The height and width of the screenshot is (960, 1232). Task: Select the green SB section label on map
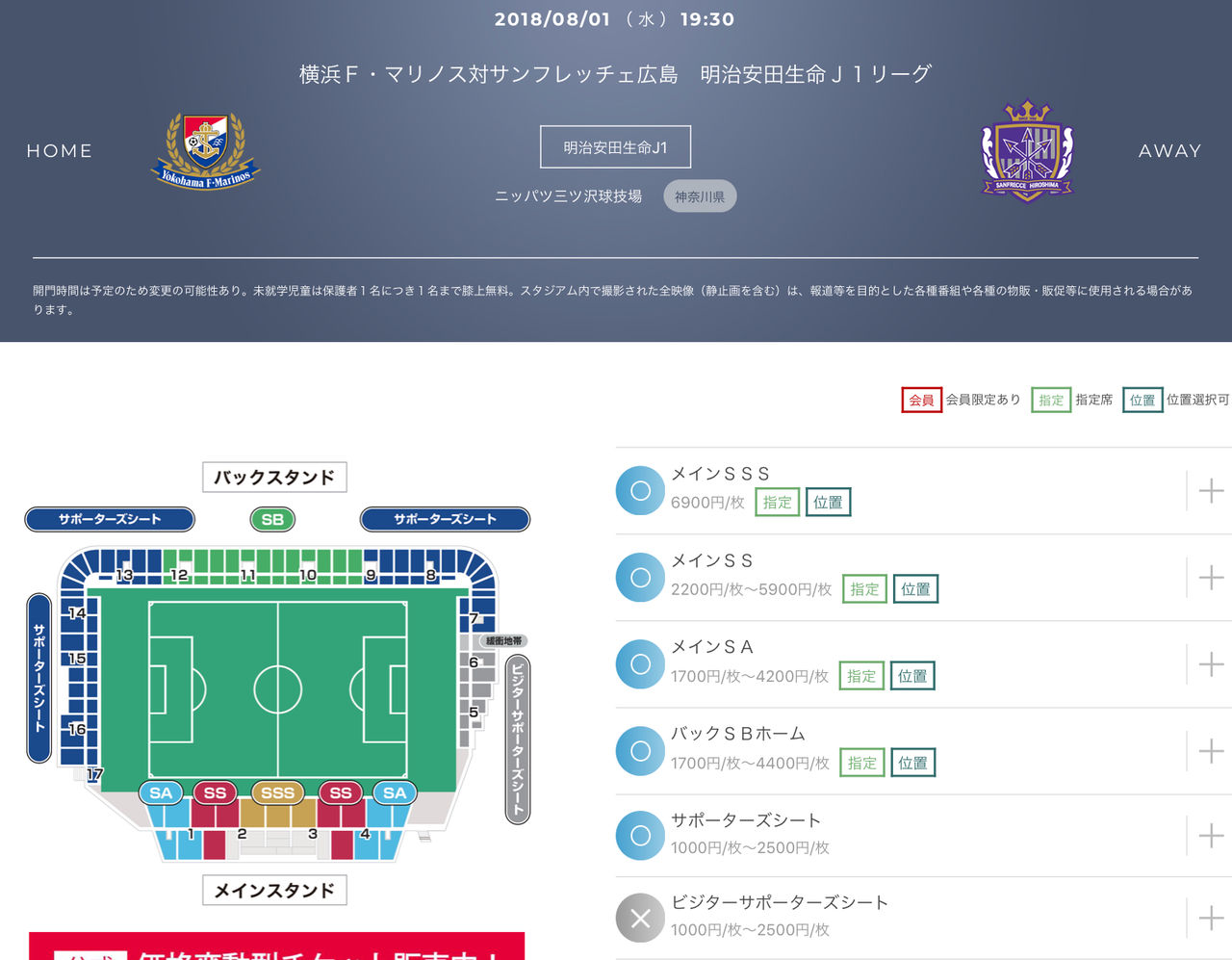[272, 519]
